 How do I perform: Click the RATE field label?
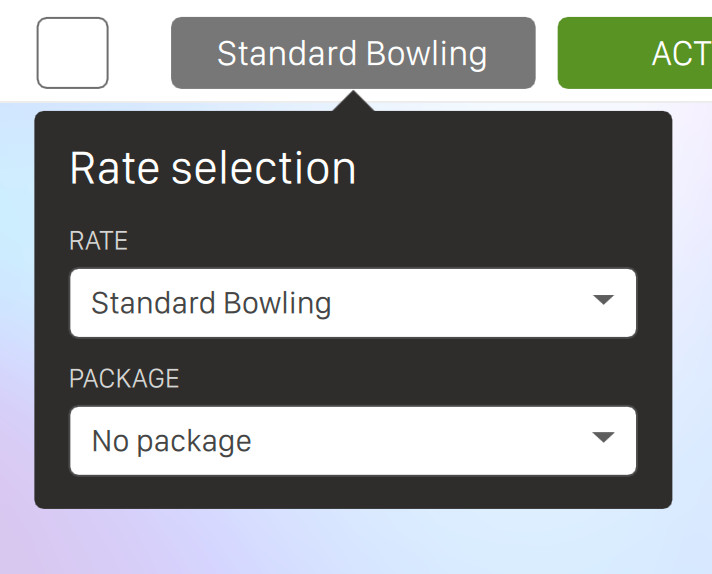coord(99,241)
